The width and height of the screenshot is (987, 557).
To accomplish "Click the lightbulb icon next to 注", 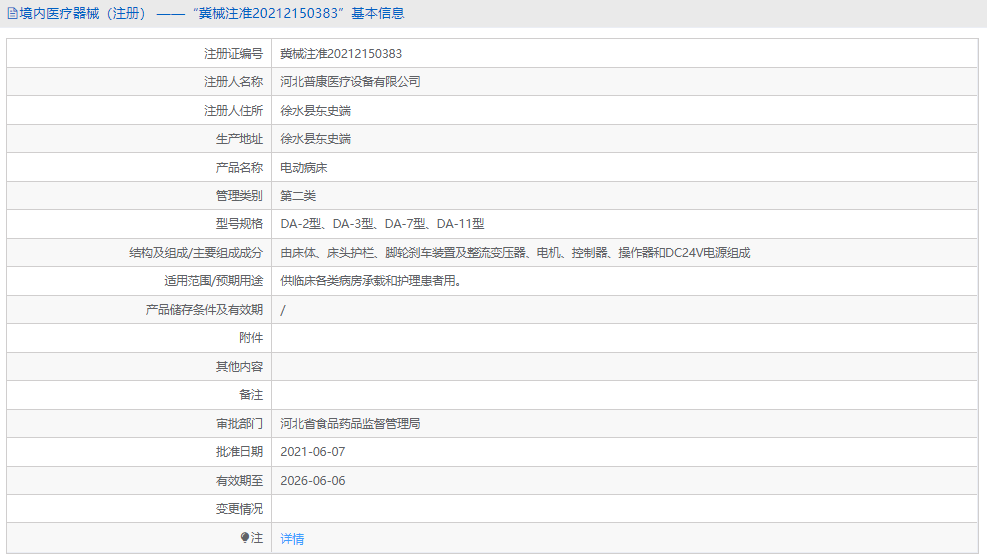I will (x=245, y=538).
